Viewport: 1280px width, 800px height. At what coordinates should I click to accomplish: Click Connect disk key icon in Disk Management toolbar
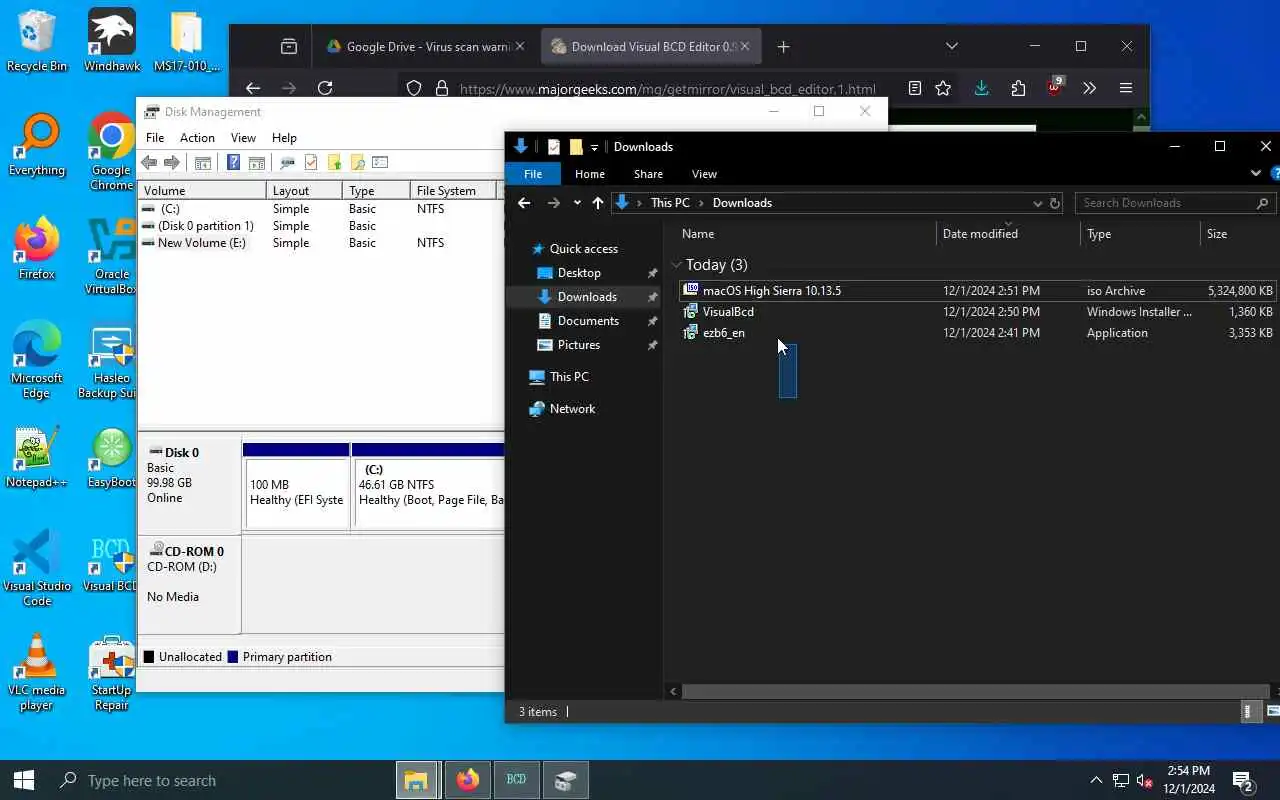pyautogui.click(x=287, y=162)
